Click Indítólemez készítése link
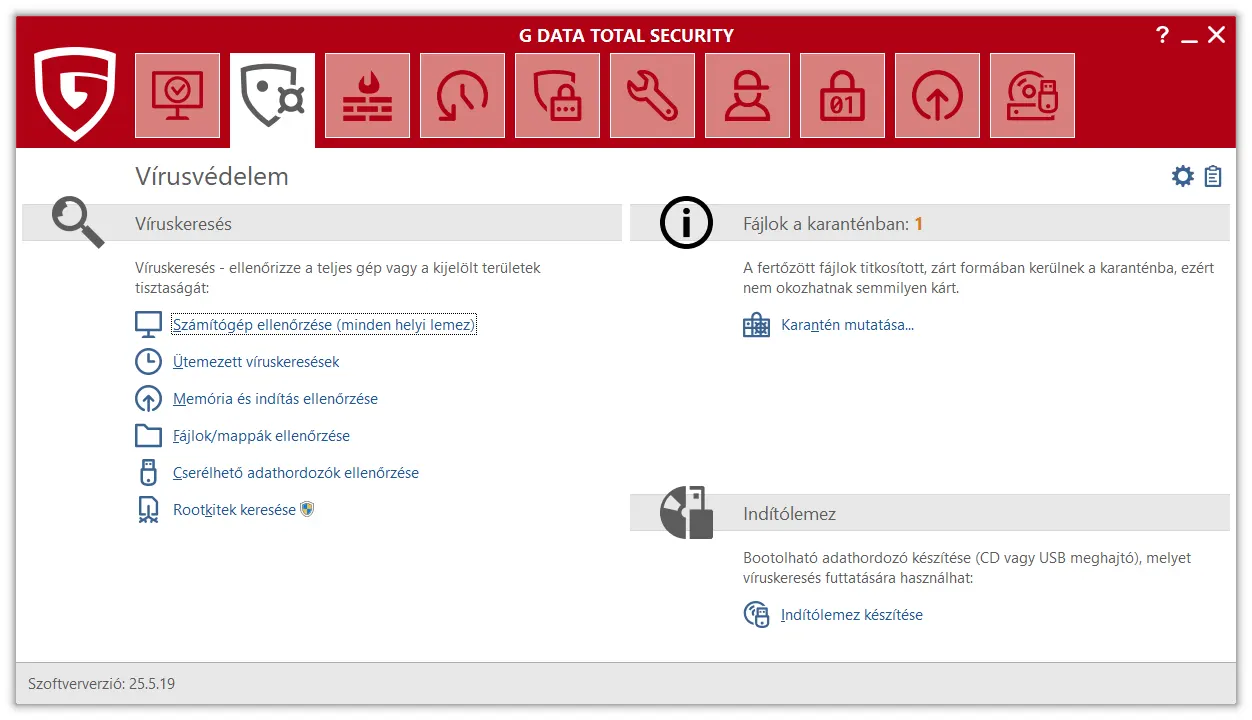Image resolution: width=1252 pixels, height=720 pixels. point(851,615)
